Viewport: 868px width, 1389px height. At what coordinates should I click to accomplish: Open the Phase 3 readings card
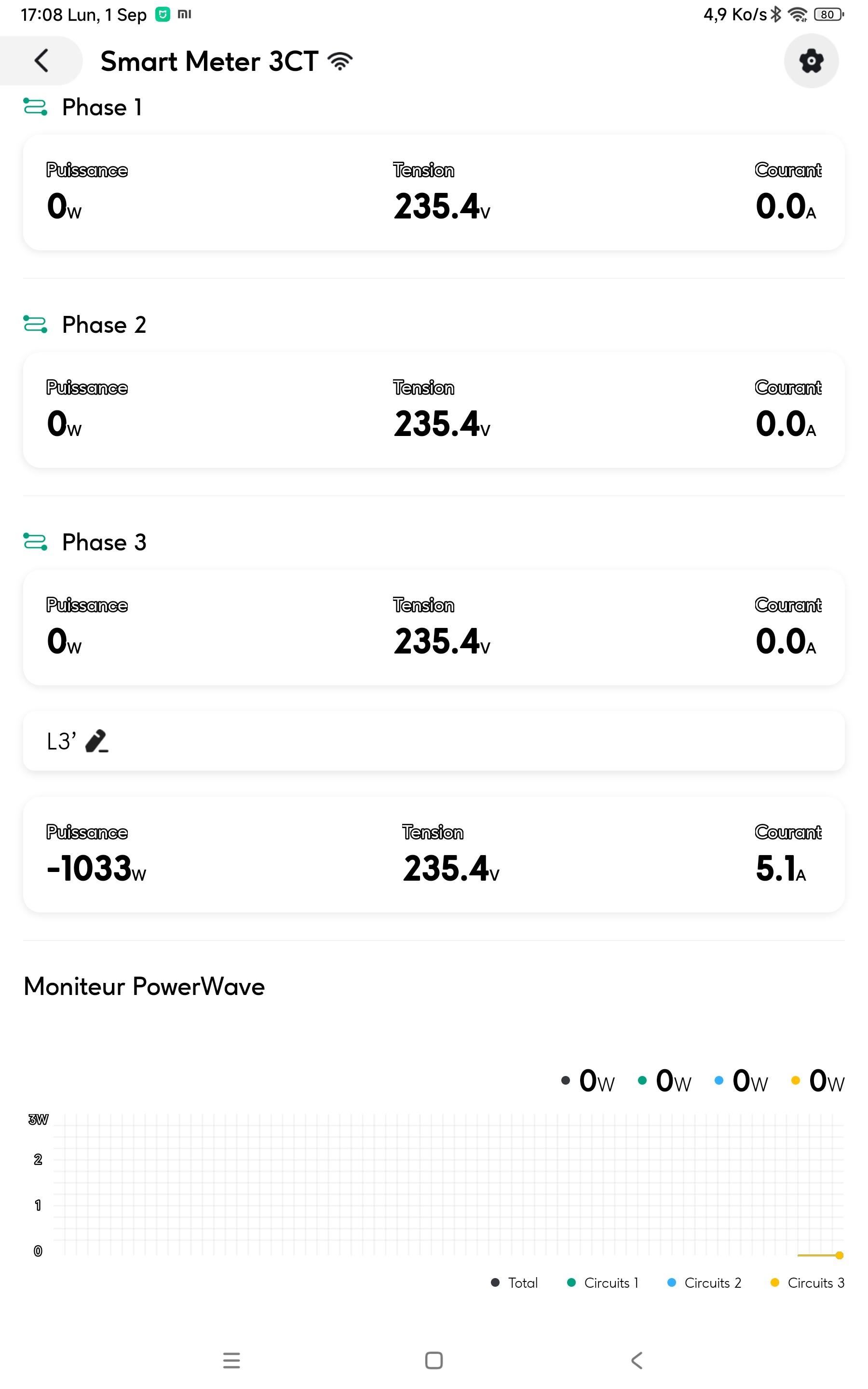coord(434,627)
